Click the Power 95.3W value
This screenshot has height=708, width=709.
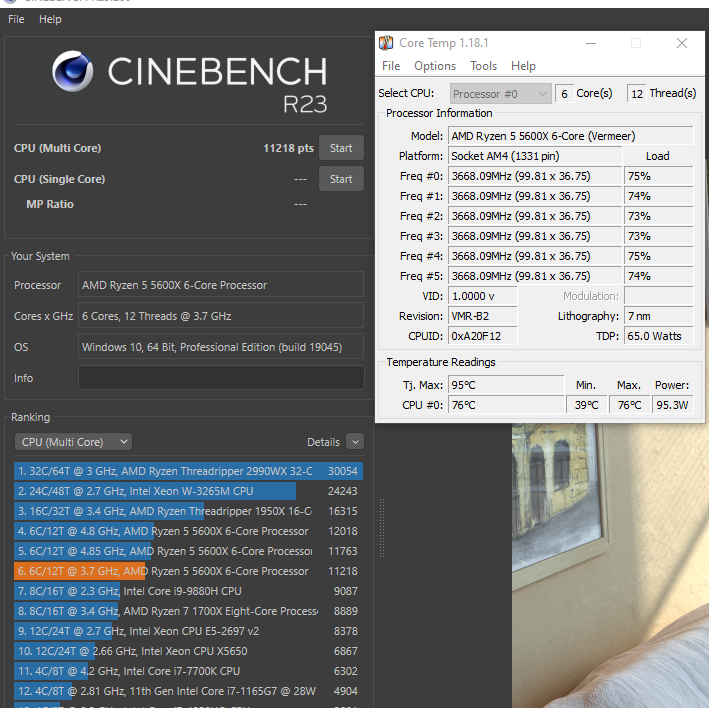(672, 405)
